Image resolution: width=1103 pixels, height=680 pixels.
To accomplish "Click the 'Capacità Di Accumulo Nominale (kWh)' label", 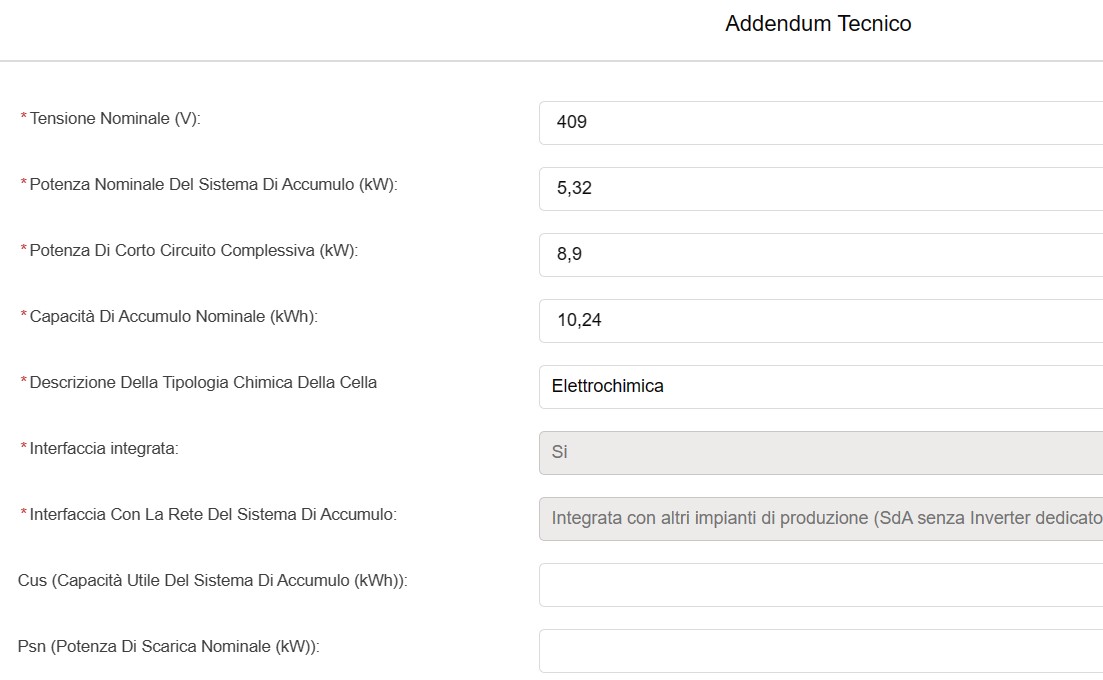I will (173, 316).
